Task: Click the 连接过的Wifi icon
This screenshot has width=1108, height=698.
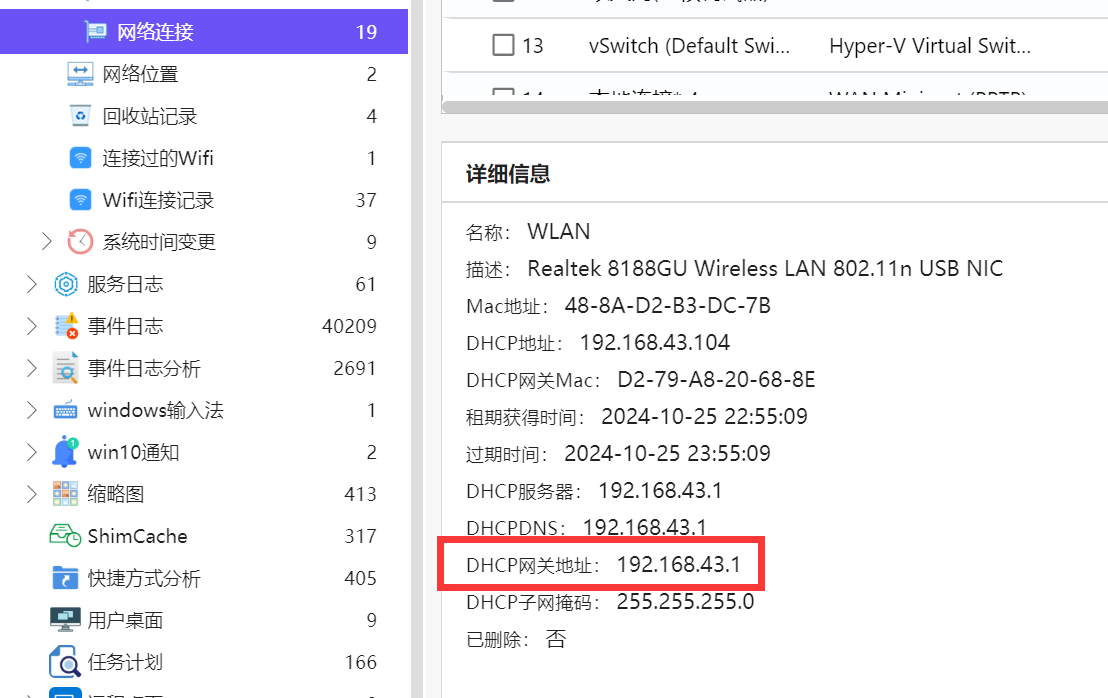Action: (x=81, y=158)
